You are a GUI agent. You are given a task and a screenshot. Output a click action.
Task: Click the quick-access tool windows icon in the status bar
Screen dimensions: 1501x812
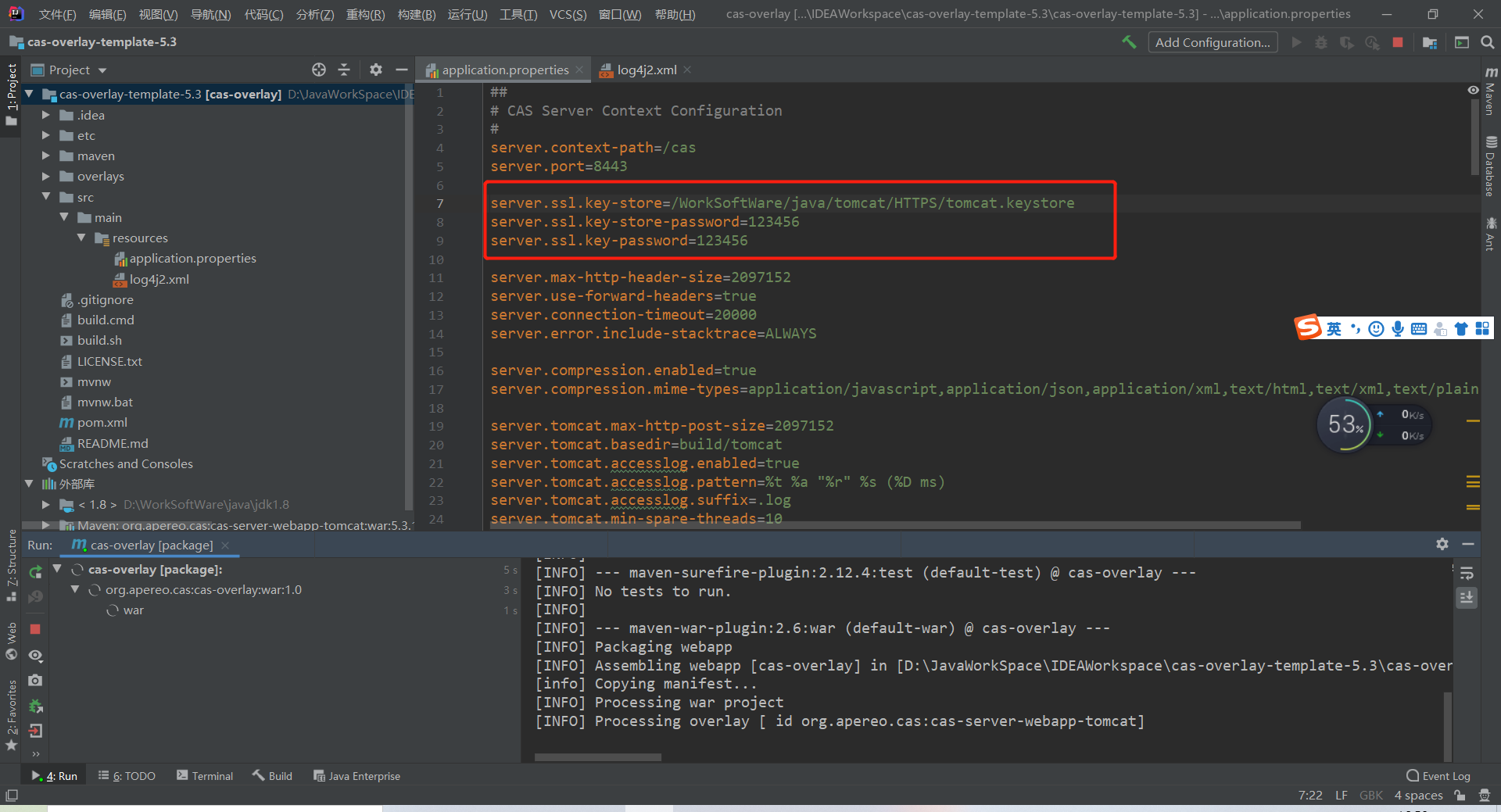click(x=12, y=796)
